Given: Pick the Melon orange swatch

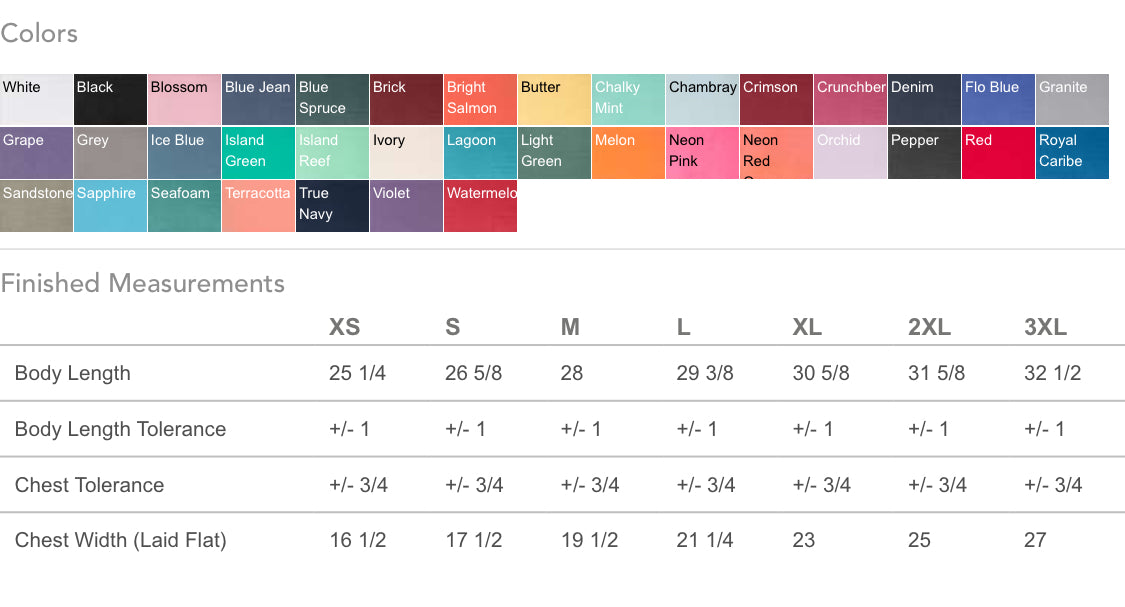Looking at the screenshot, I should click(629, 153).
